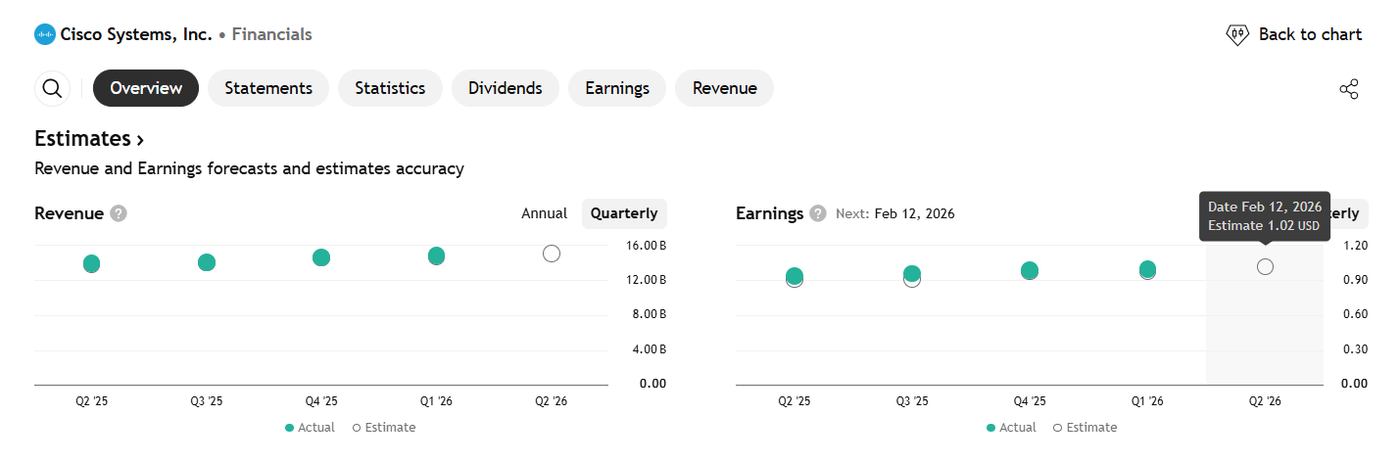Click Q2 '26 revenue estimate circle
The height and width of the screenshot is (462, 1400).
[x=551, y=254]
